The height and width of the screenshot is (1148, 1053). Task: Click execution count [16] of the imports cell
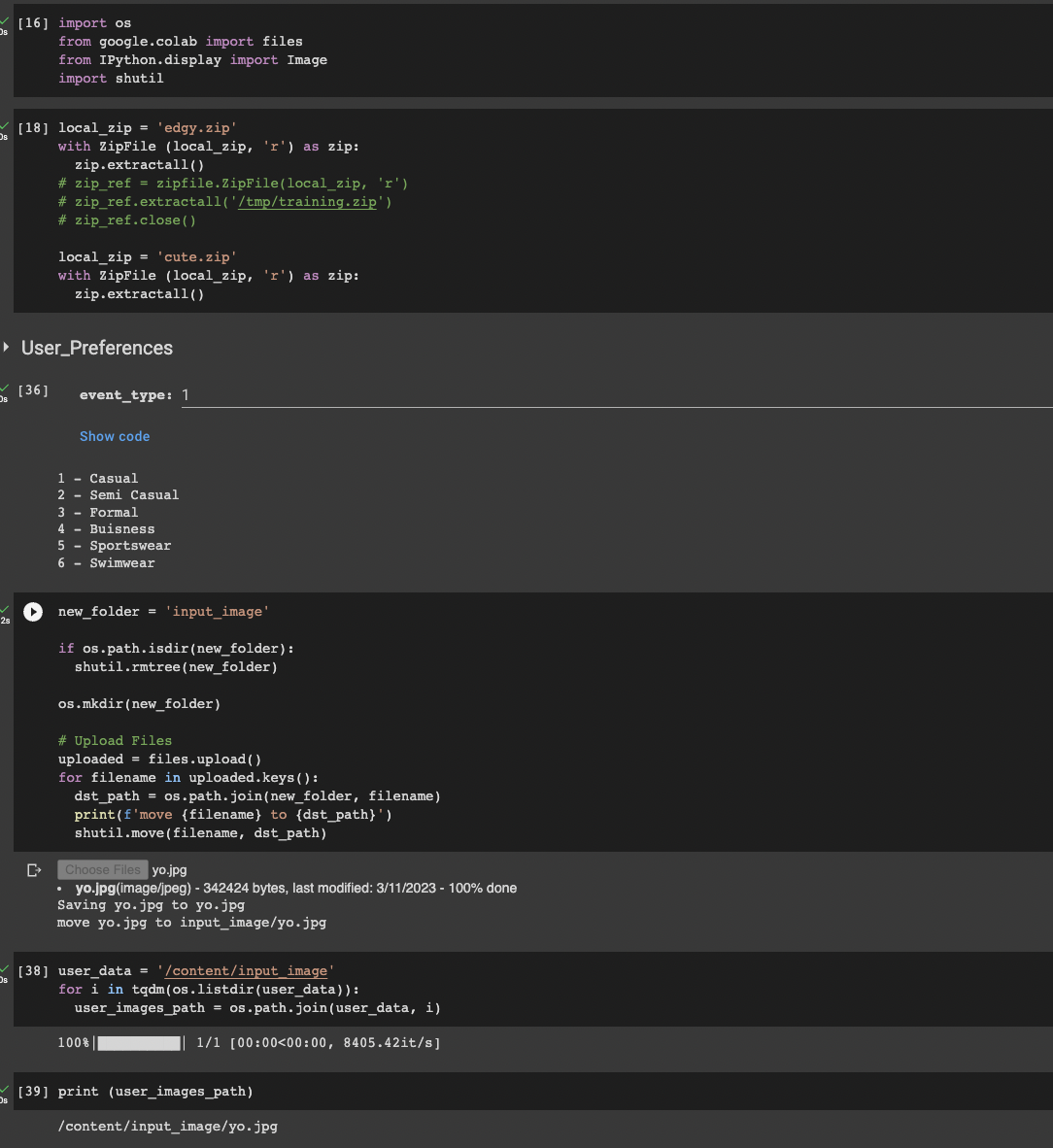[x=33, y=23]
